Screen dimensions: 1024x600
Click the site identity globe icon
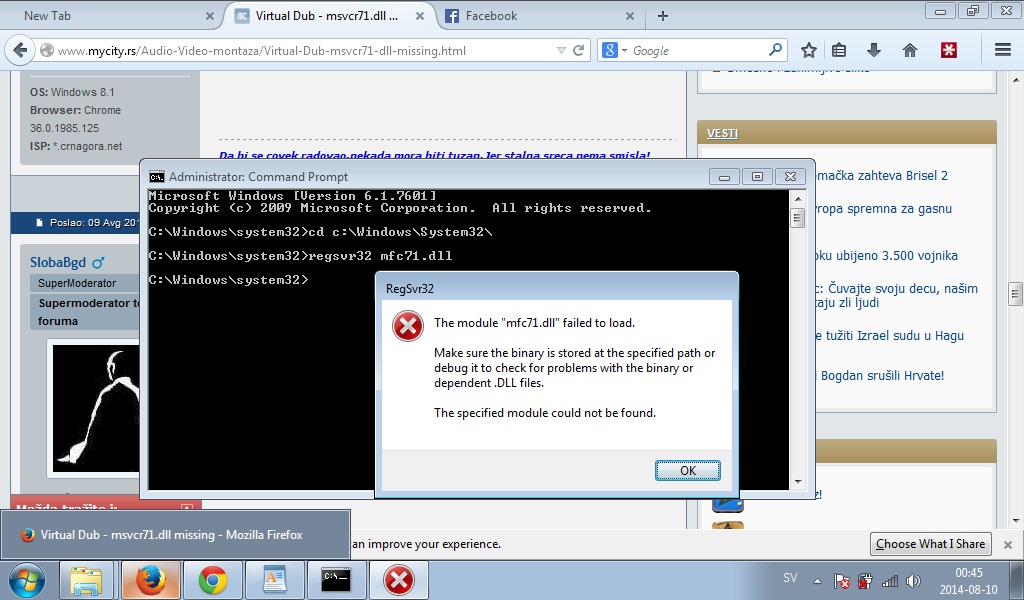(x=46, y=50)
